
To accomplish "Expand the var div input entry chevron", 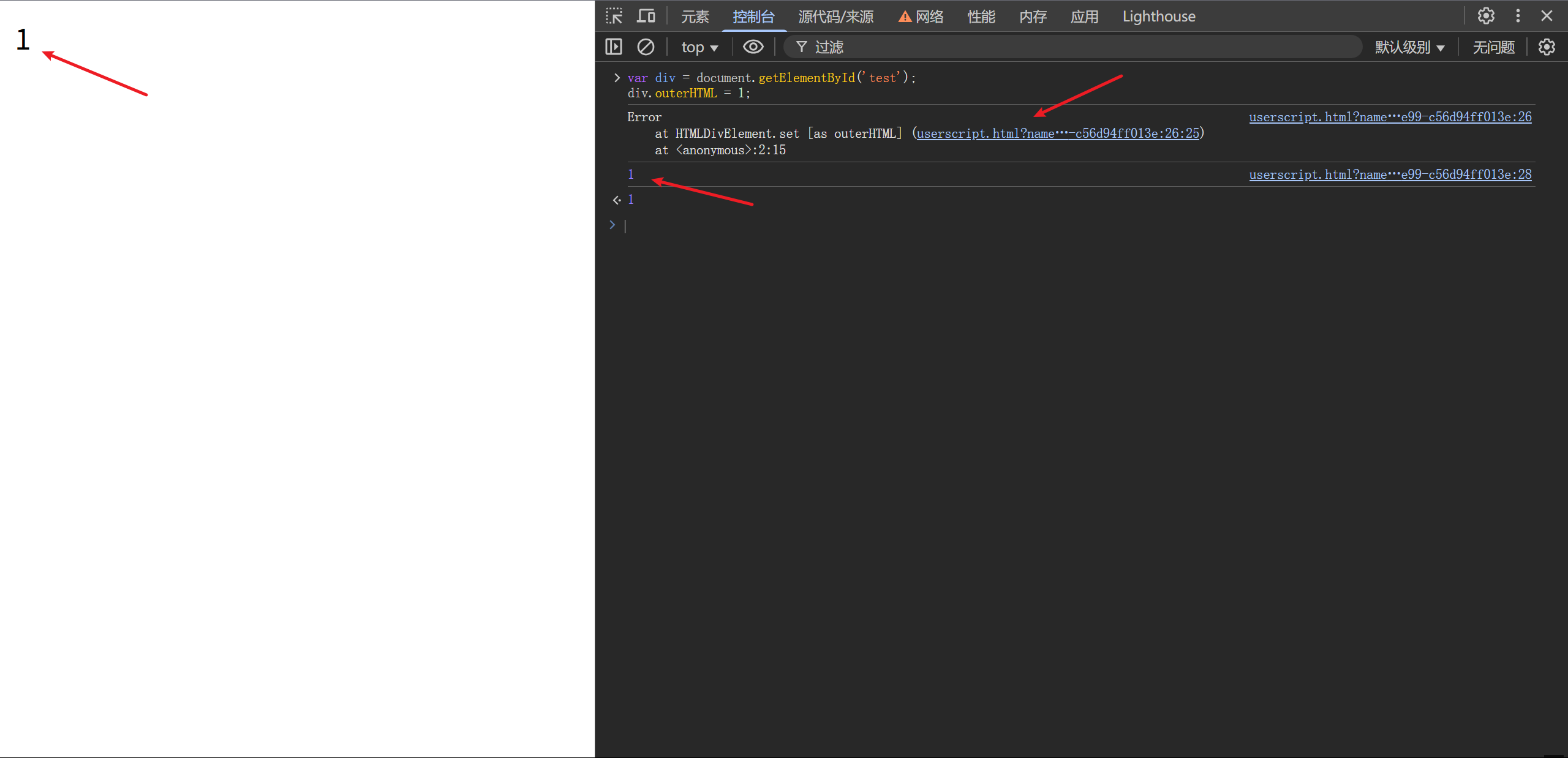I will click(x=617, y=78).
